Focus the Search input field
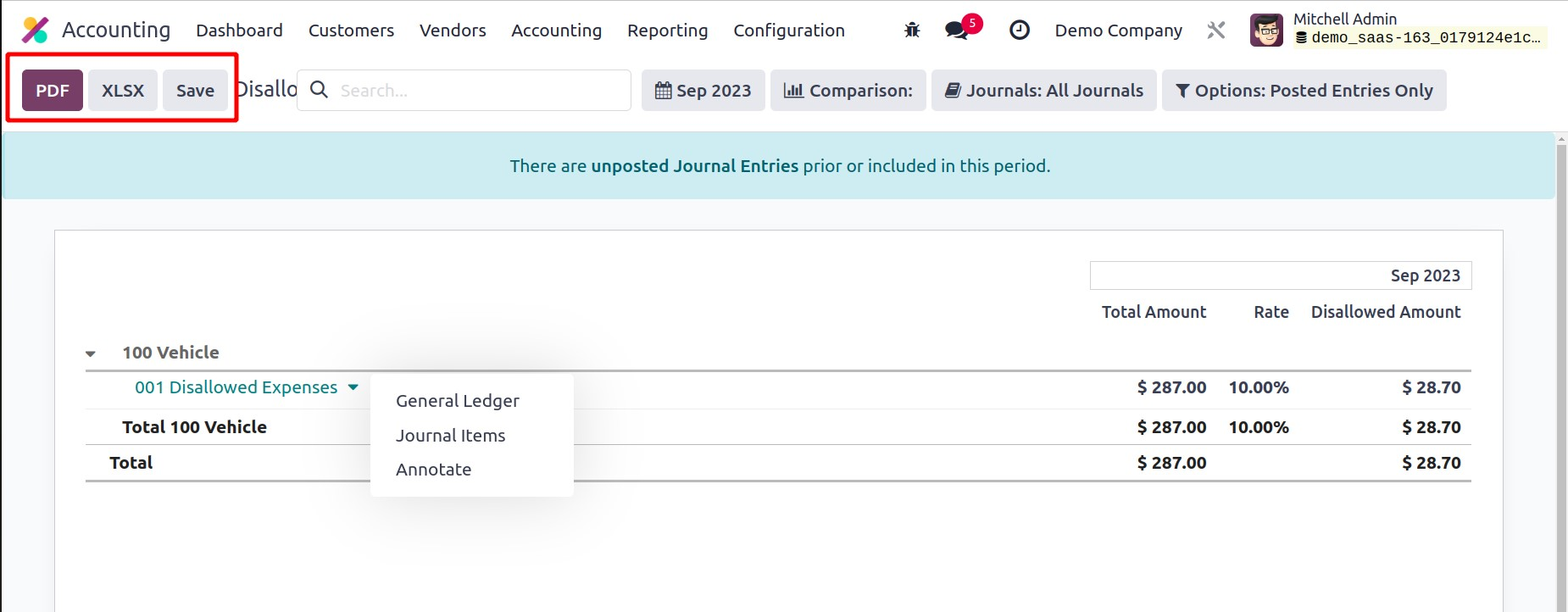This screenshot has width=1568, height=612. 479,91
